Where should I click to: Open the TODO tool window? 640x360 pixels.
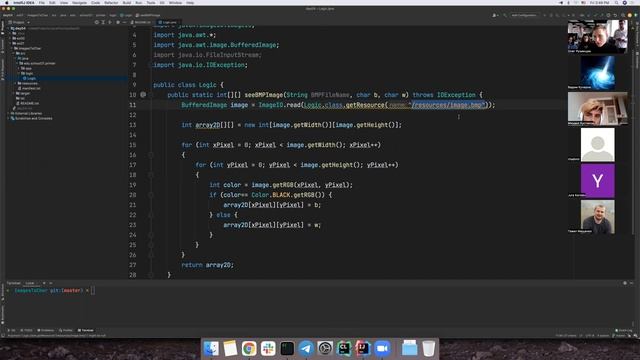tap(27, 330)
